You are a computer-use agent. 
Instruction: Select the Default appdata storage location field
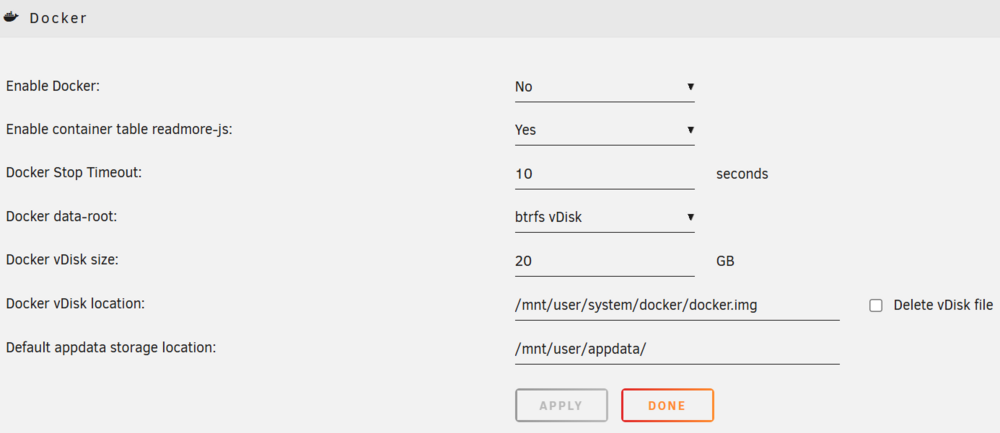[677, 349]
